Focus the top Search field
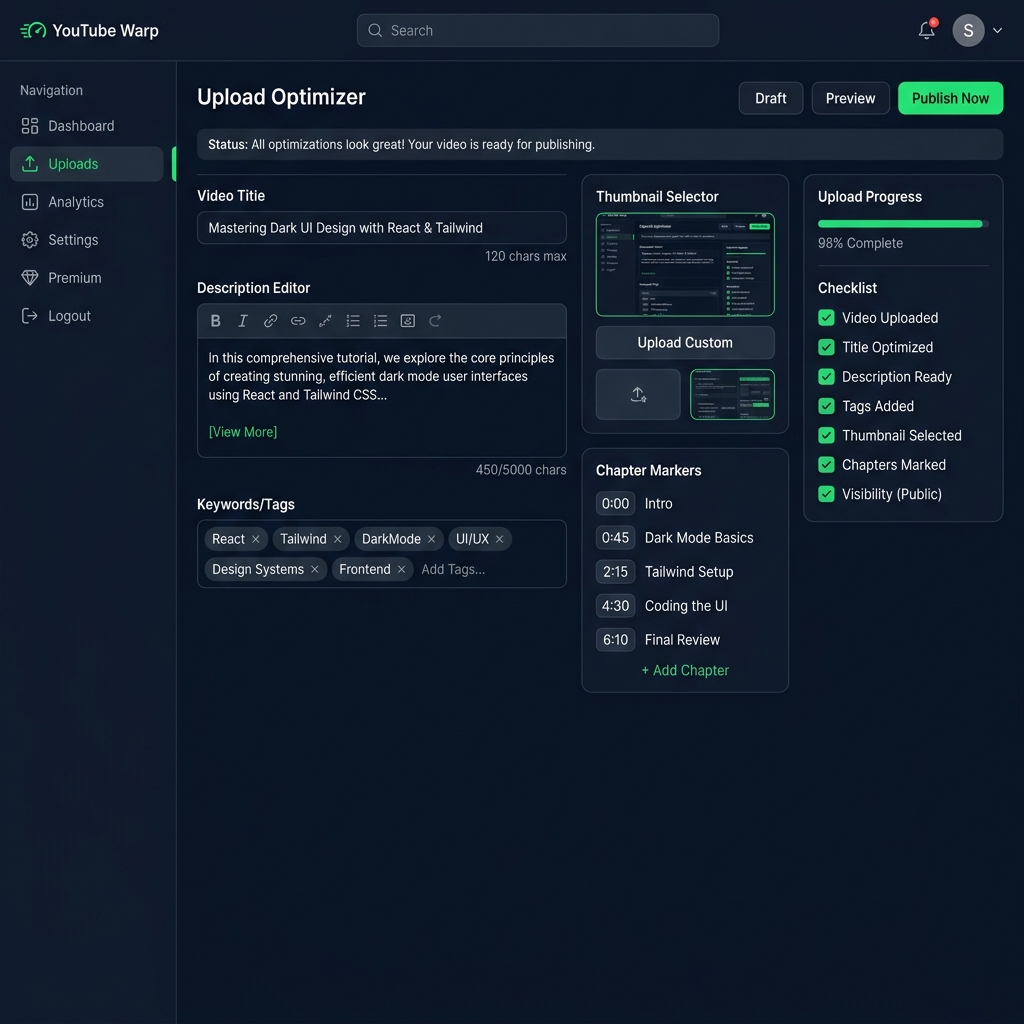This screenshot has height=1024, width=1024. pos(537,31)
